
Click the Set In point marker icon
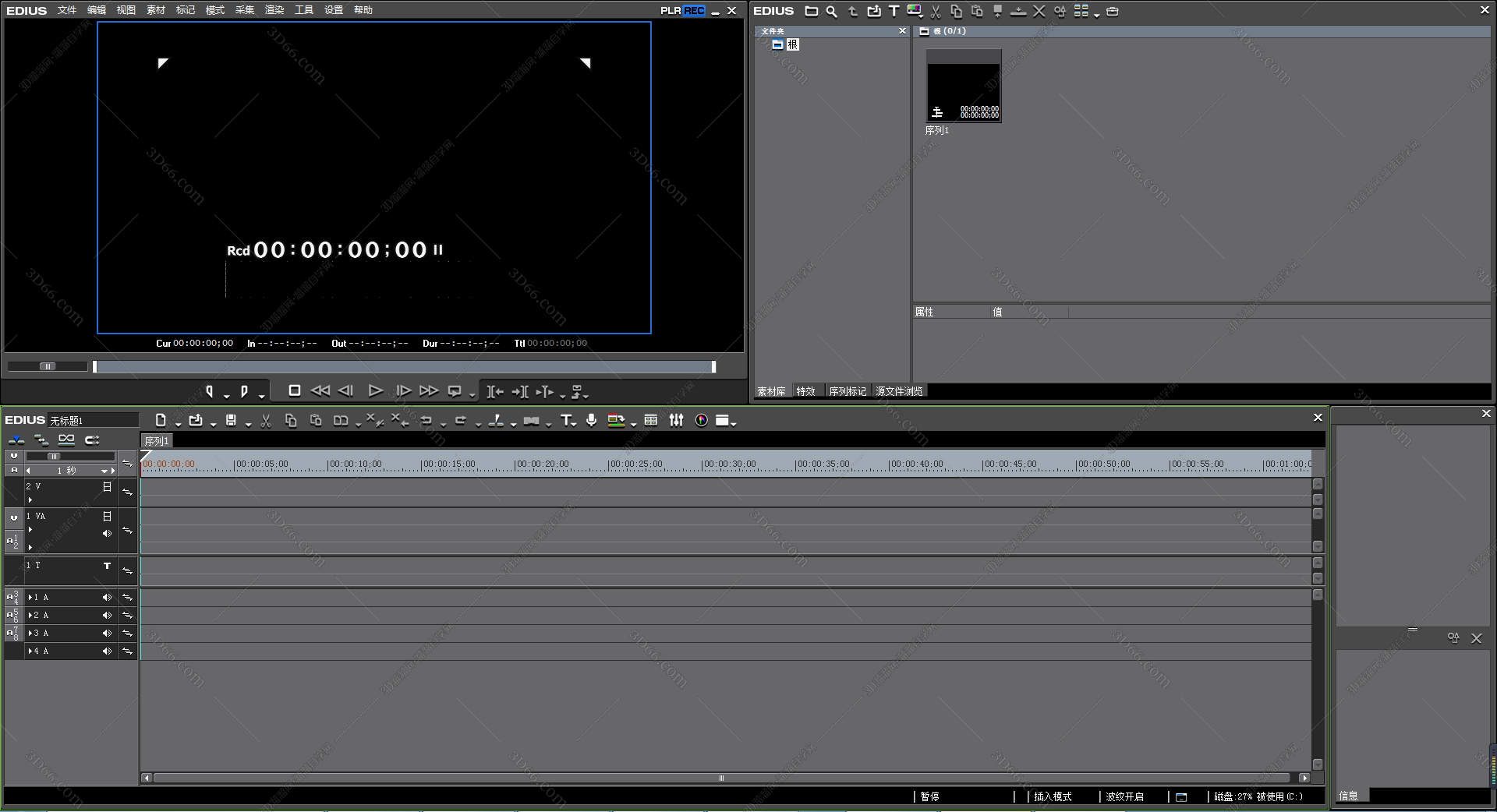pyautogui.click(x=209, y=391)
